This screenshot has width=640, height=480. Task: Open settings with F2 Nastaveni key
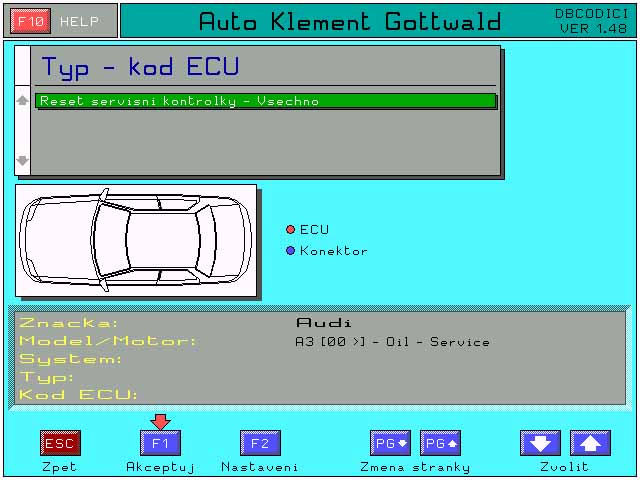click(x=259, y=443)
